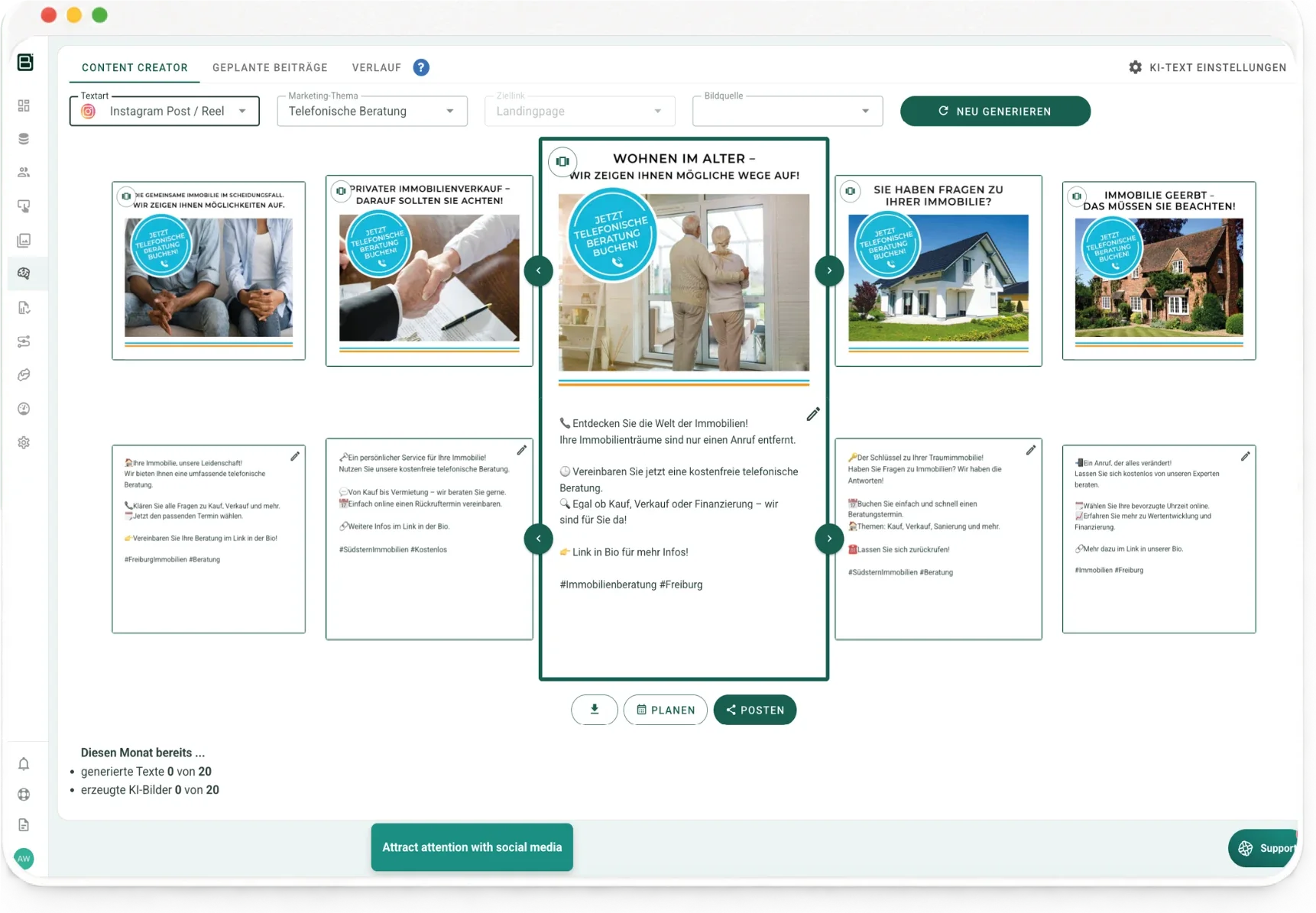1316x913 pixels.
Task: Open the Textart Instagram Post / Reel dropdown
Action: coord(164,111)
